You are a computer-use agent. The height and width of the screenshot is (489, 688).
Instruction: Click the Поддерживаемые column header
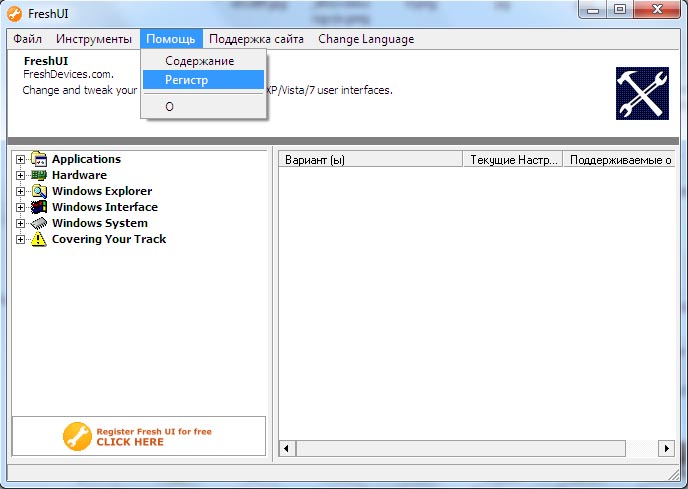[x=619, y=159]
